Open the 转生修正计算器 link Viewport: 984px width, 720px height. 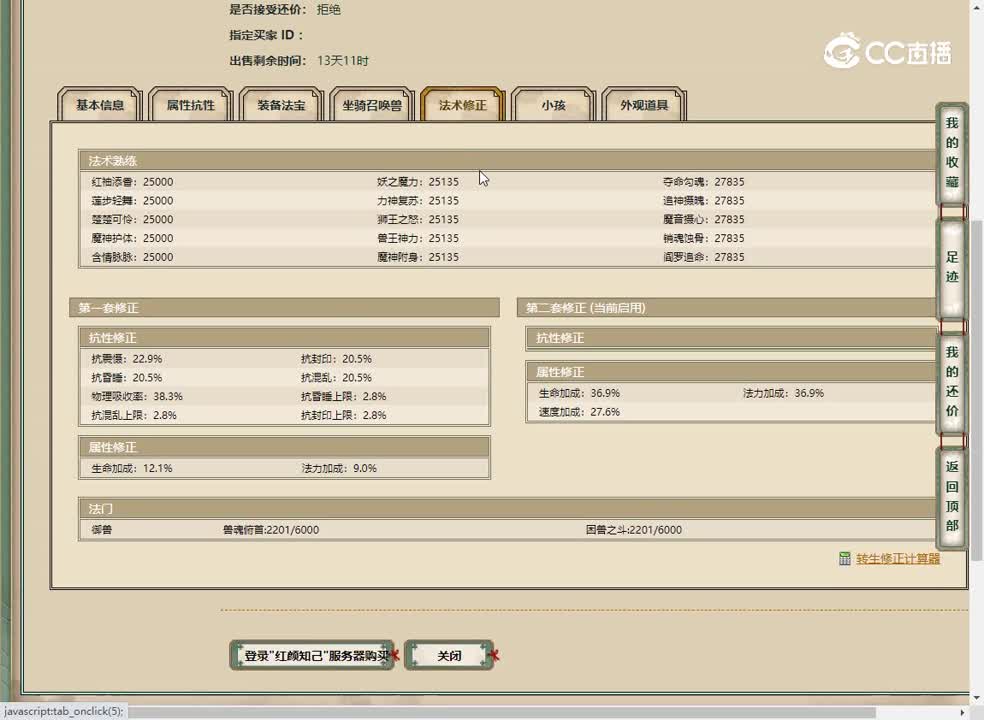pyautogui.click(x=898, y=559)
